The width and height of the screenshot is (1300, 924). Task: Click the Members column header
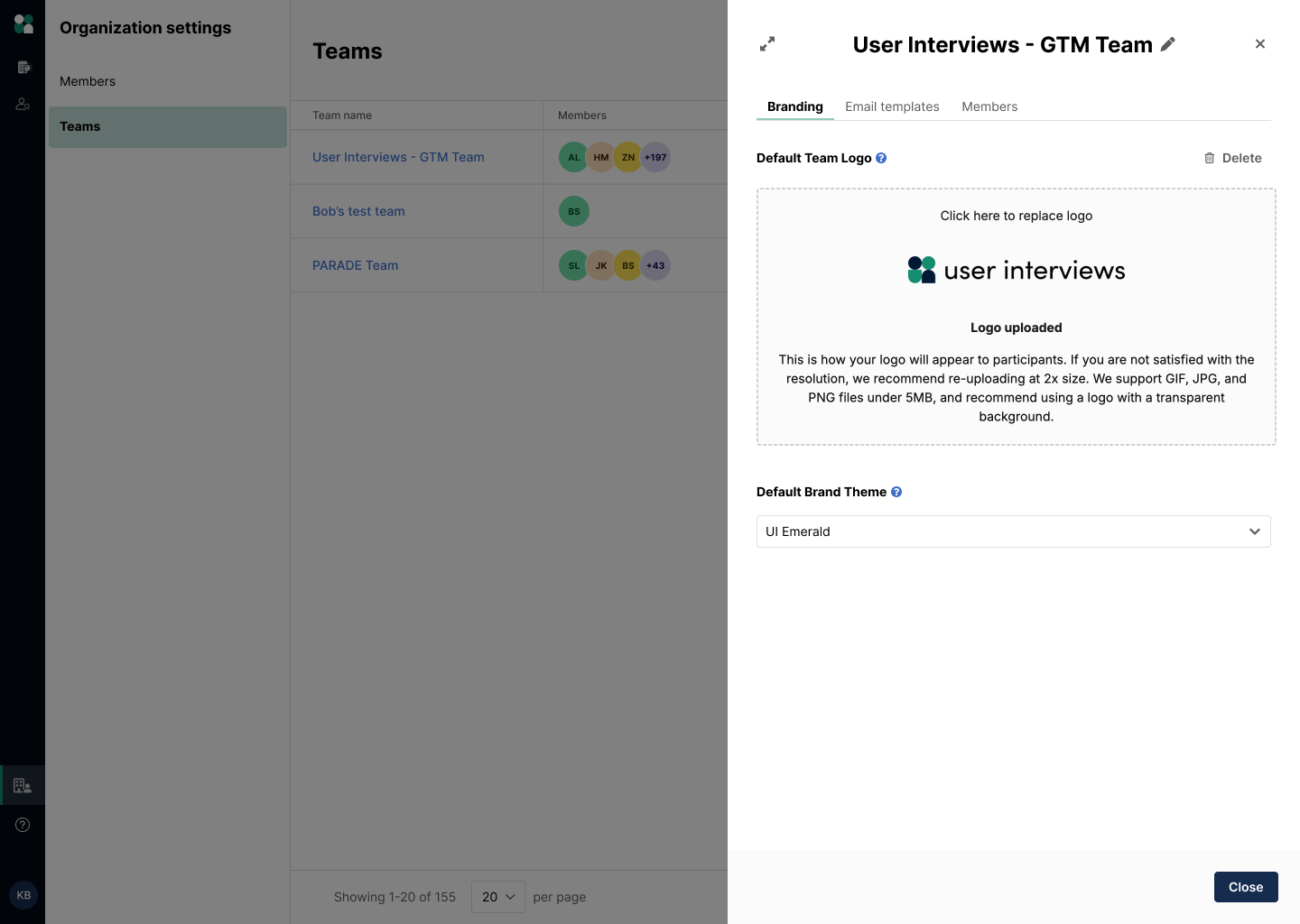[582, 115]
